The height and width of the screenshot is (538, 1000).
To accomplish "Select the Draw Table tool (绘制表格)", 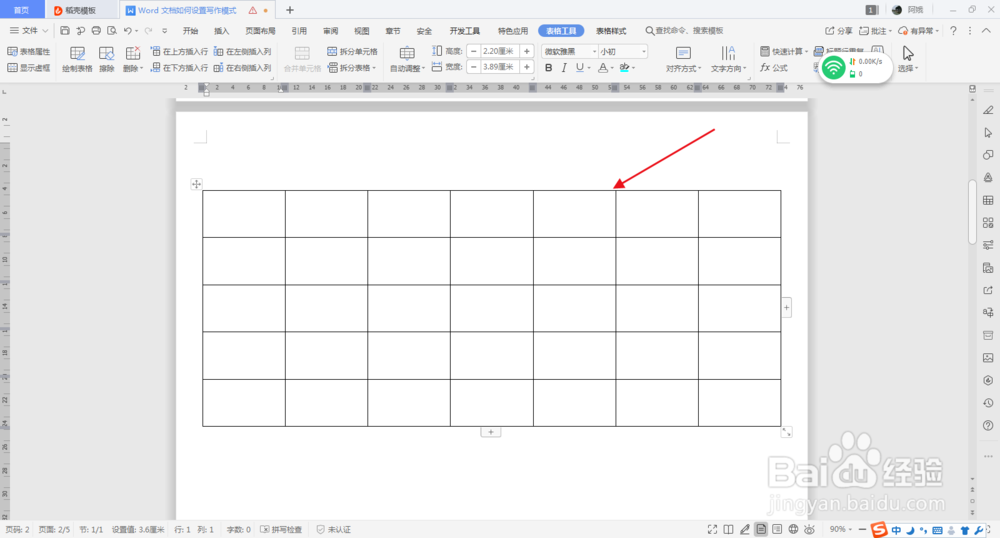I will point(77,59).
